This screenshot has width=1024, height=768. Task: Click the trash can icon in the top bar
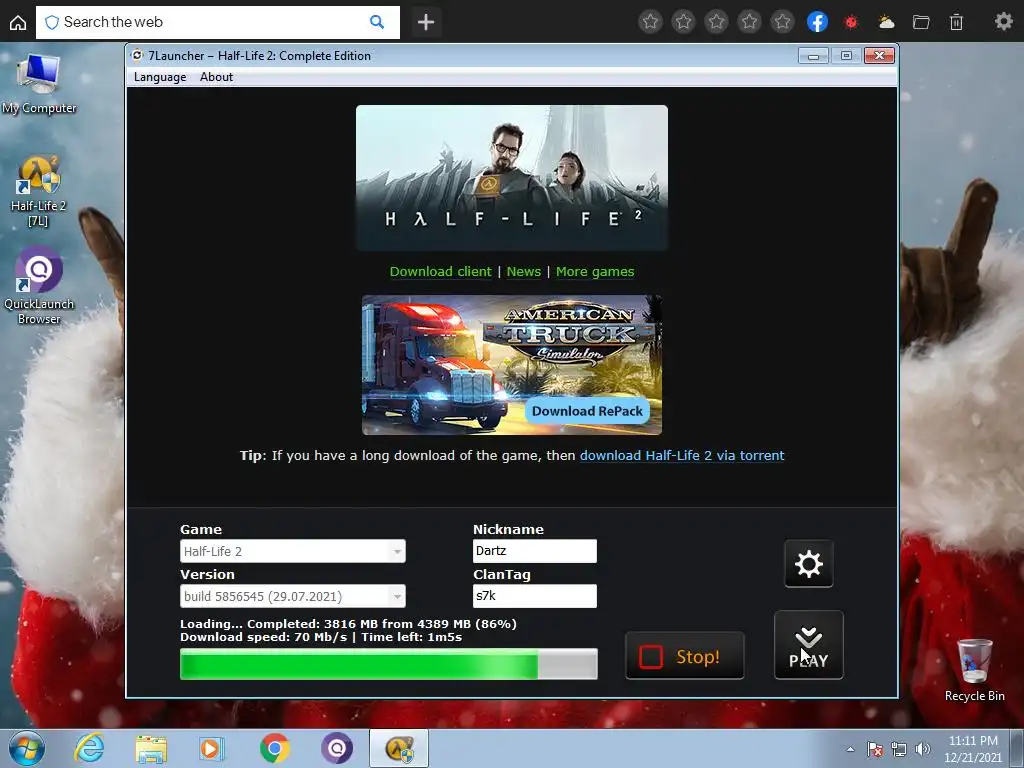[956, 22]
